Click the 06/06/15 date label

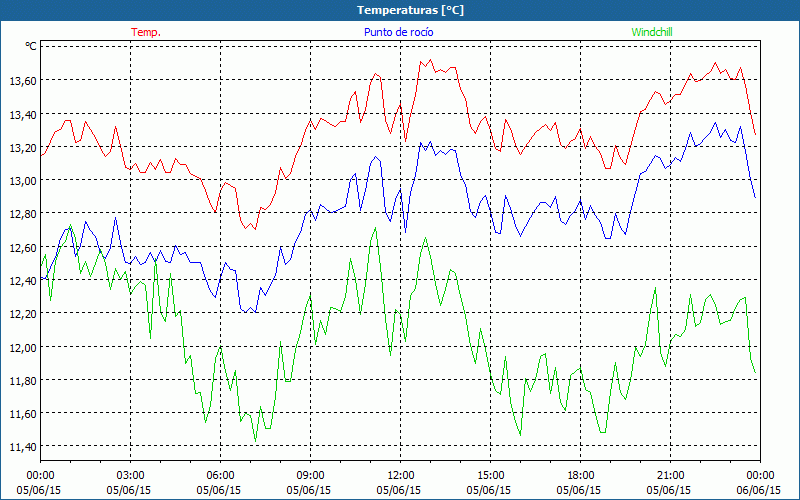click(759, 490)
